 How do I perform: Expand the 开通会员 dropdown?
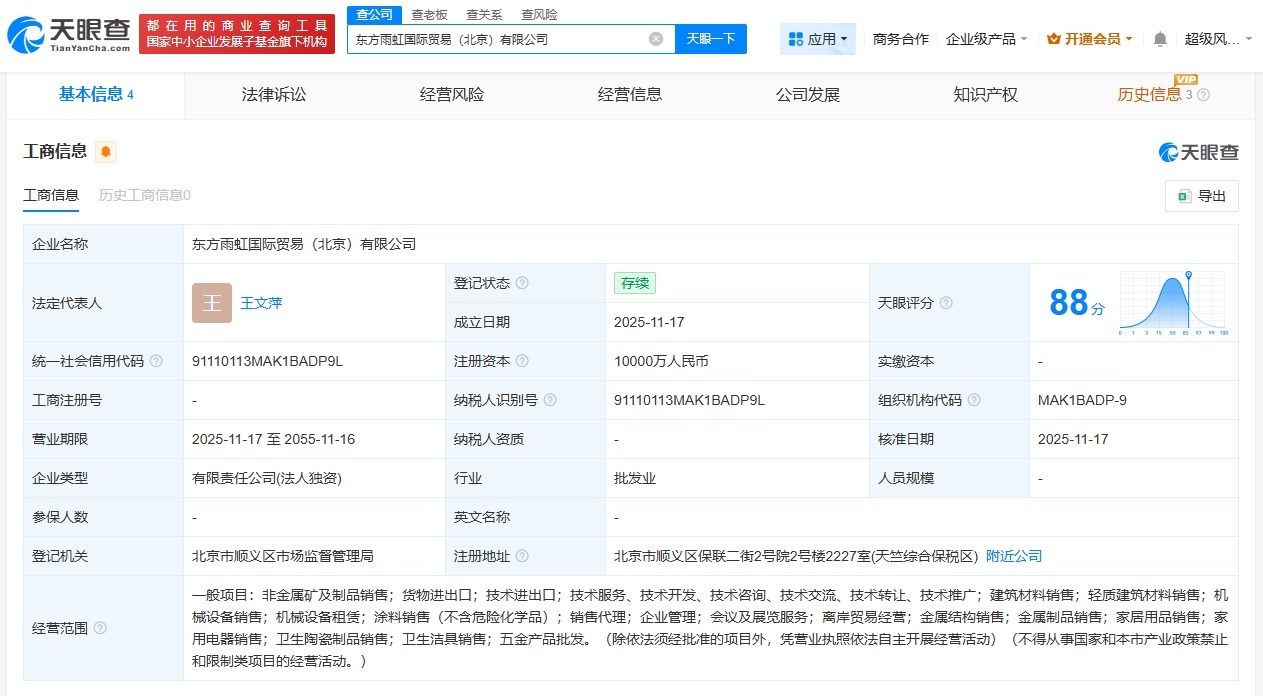point(1088,38)
